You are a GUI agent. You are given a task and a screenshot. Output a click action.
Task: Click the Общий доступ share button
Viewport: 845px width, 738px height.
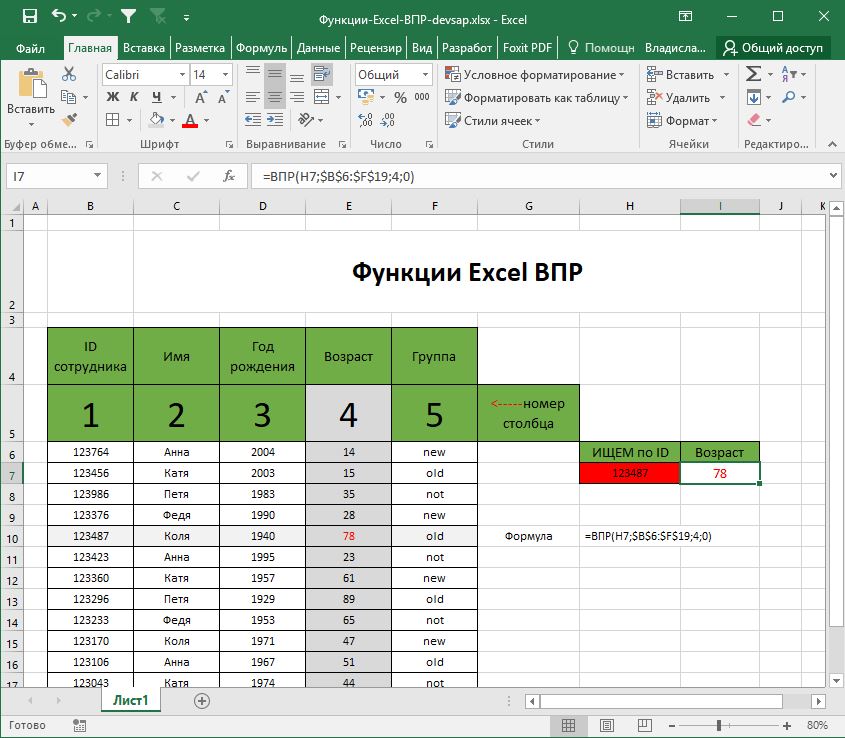pyautogui.click(x=773, y=48)
